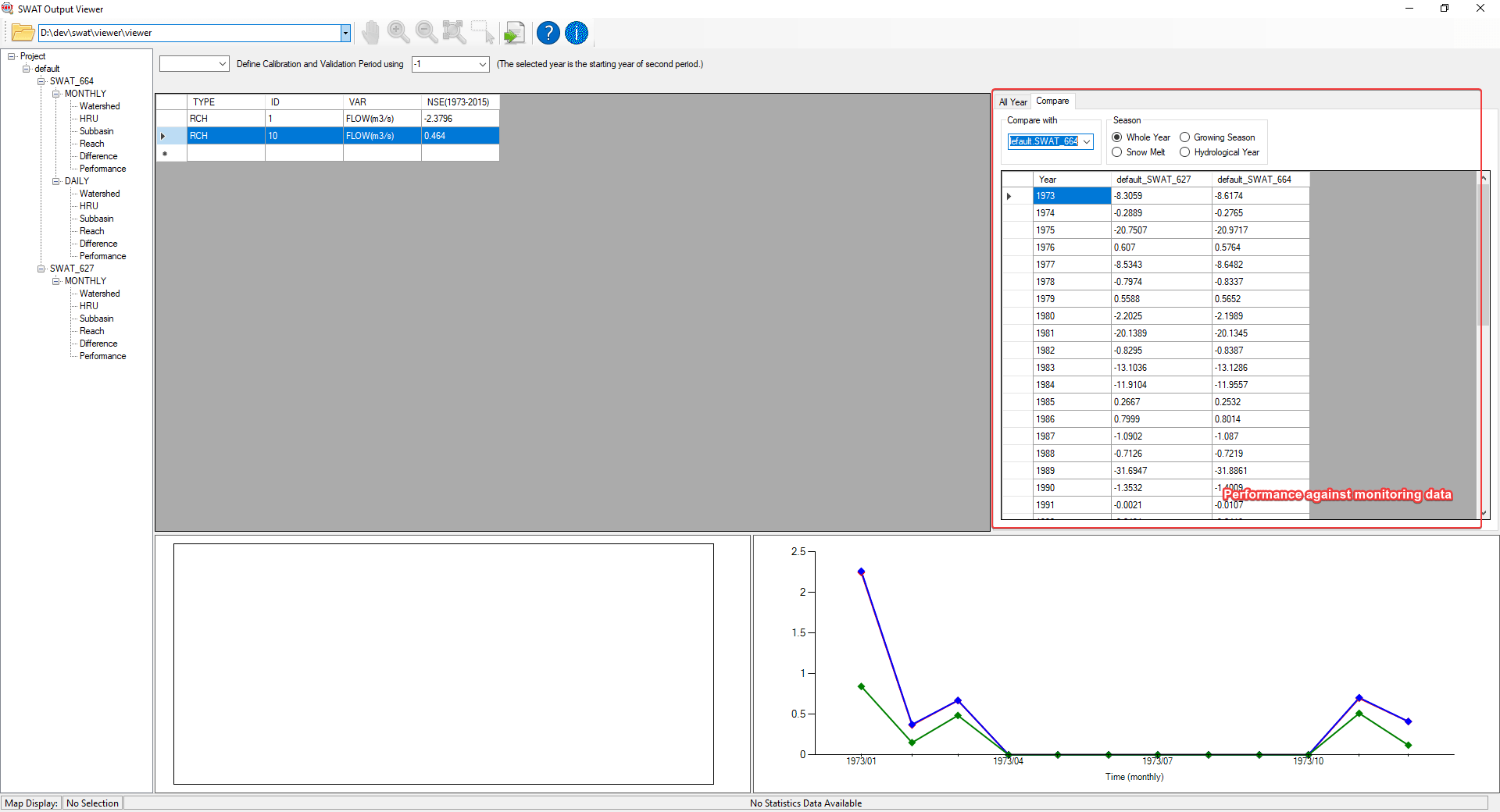Switch to the Compare tab
Image resolution: width=1500 pixels, height=812 pixels.
[x=1052, y=101]
